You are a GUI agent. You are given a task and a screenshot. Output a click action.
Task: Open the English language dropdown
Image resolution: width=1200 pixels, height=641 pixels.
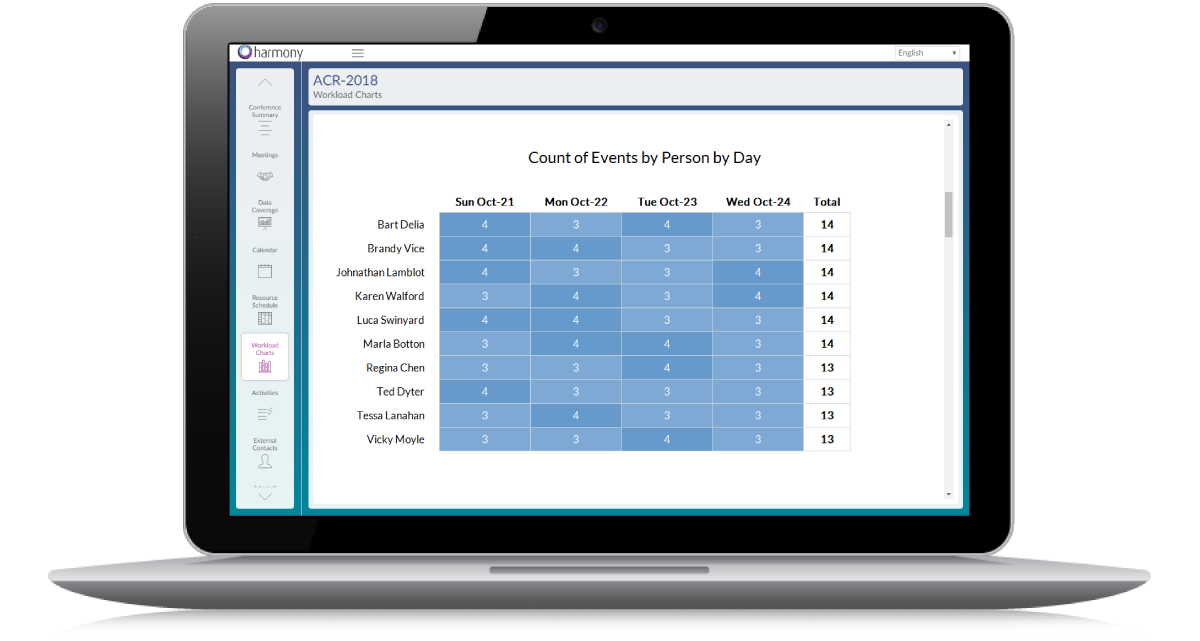[927, 53]
